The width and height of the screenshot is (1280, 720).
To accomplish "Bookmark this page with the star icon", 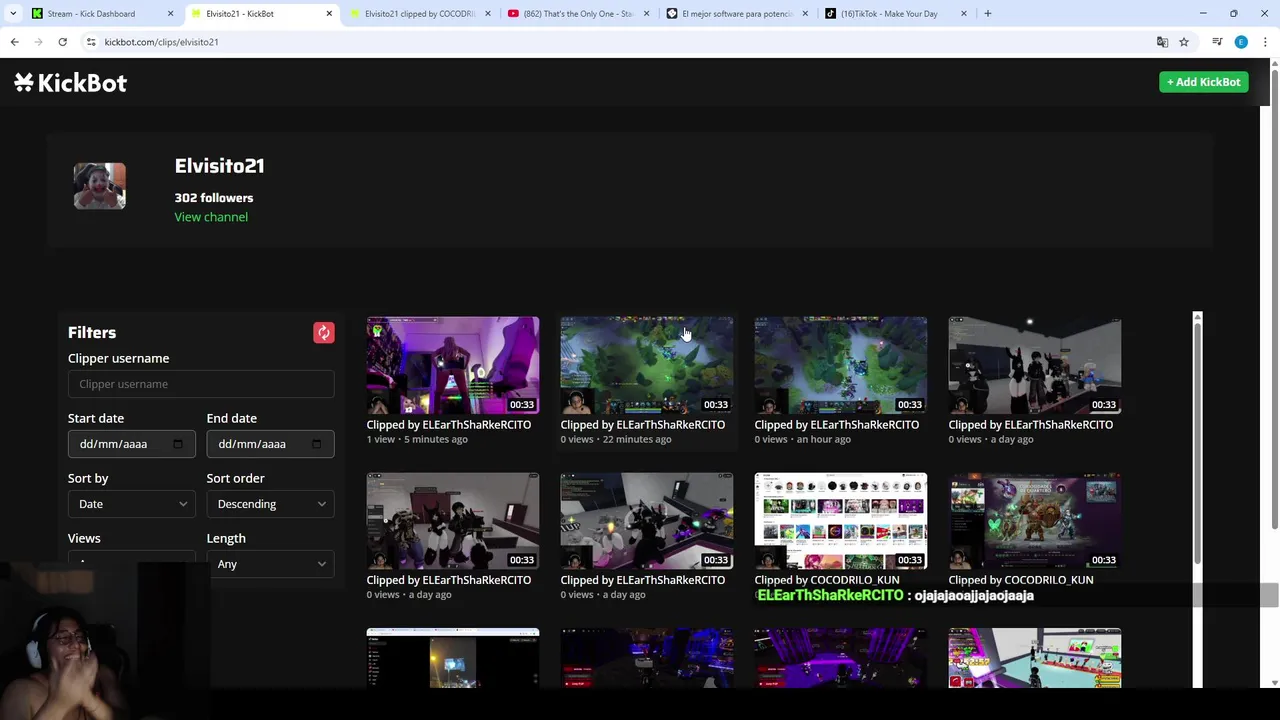I will tap(1184, 42).
